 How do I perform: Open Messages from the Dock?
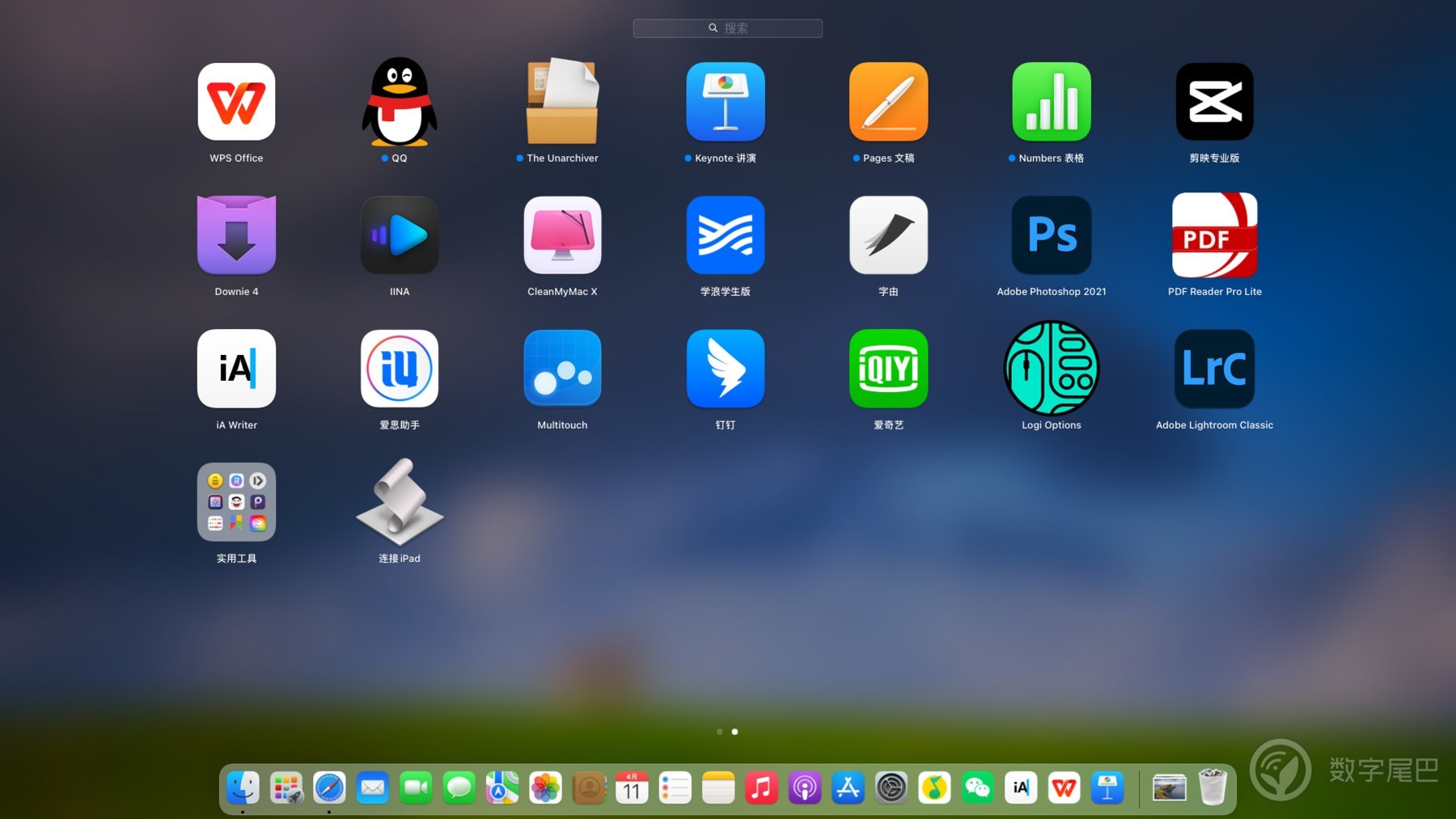click(x=459, y=787)
